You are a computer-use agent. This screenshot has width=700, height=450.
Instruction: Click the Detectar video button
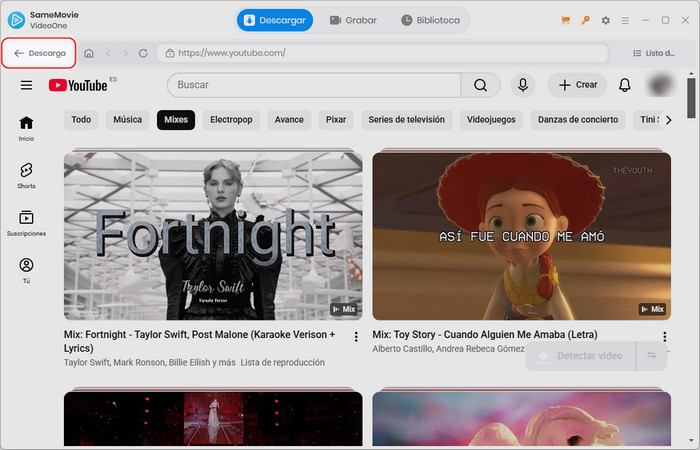580,356
